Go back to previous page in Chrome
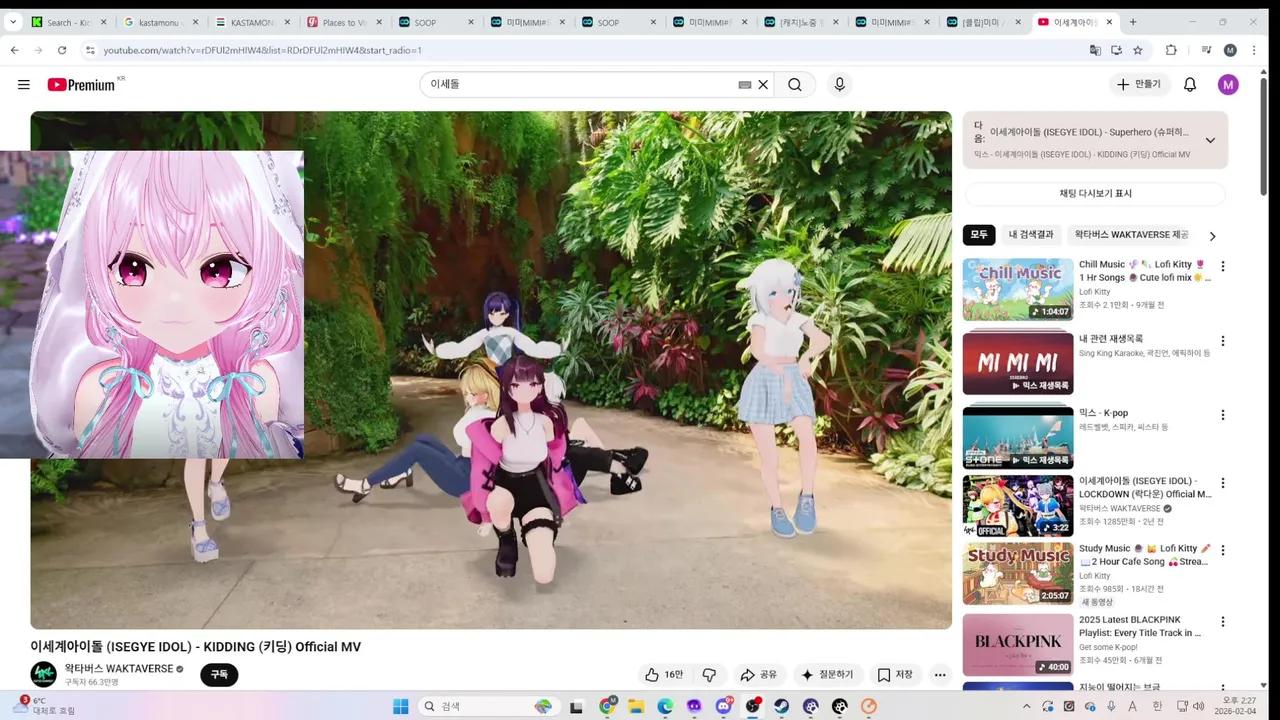The image size is (1280, 720). tap(14, 50)
